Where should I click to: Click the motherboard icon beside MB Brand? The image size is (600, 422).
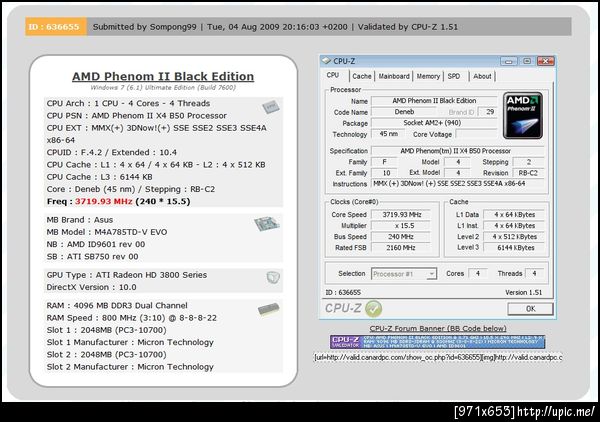click(x=267, y=223)
